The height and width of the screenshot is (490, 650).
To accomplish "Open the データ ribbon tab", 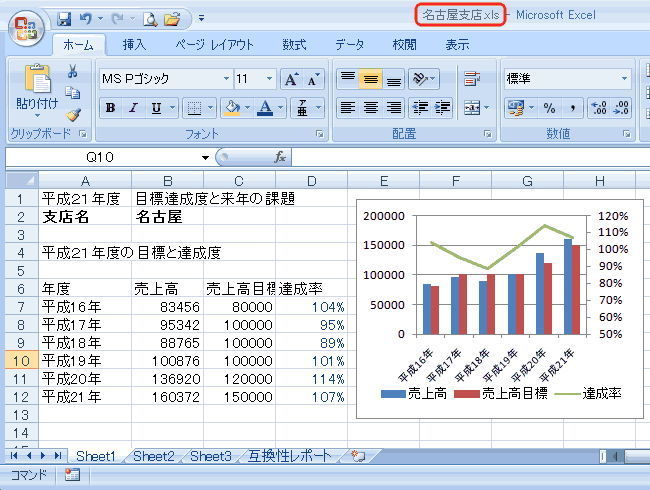I will (349, 45).
